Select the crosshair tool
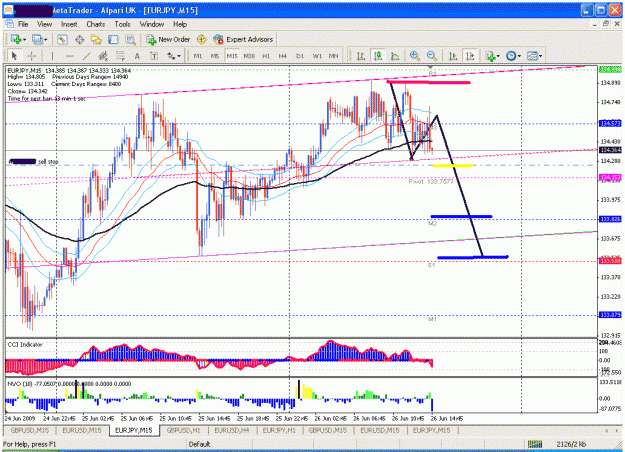 (x=32, y=56)
